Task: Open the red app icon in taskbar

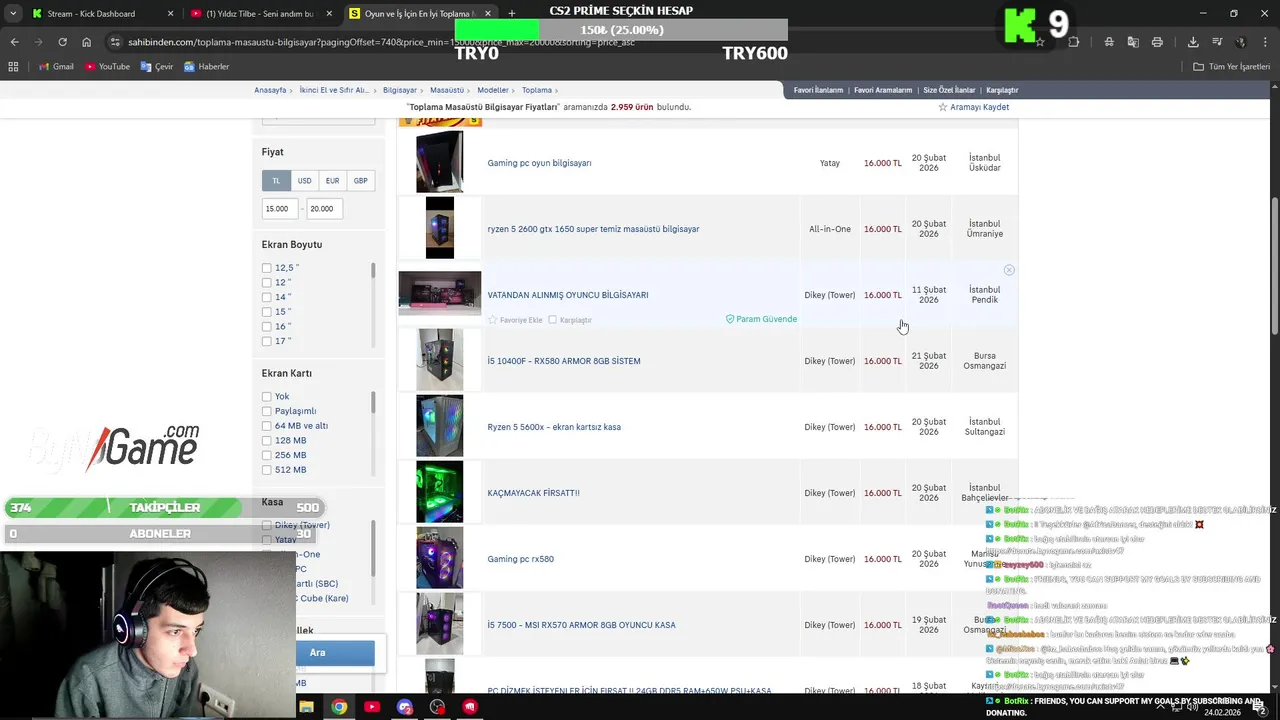Action: coord(470,707)
